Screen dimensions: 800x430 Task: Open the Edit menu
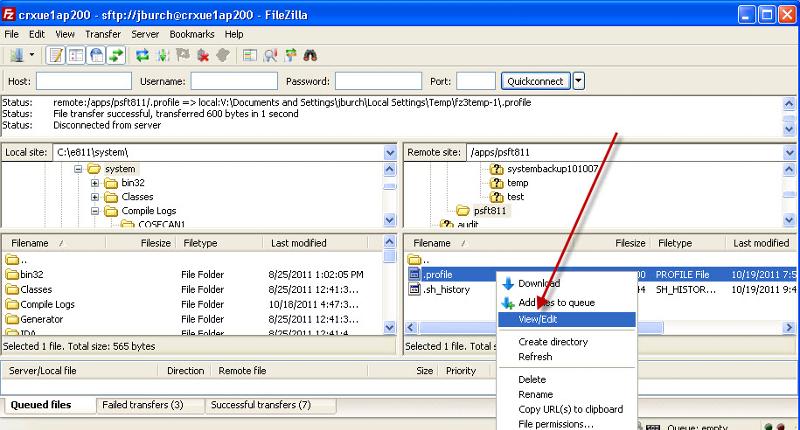37,34
